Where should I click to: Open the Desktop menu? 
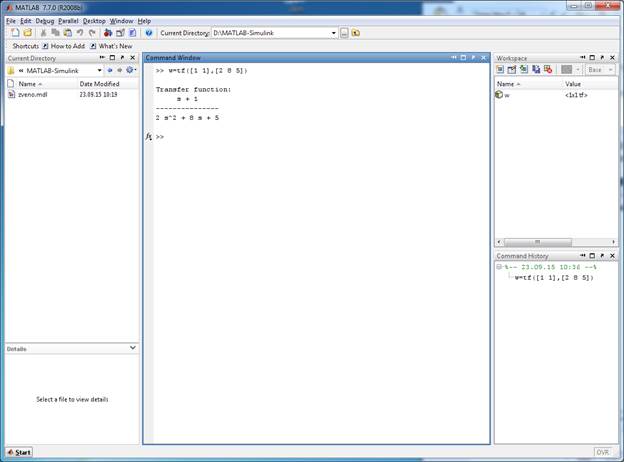click(x=94, y=21)
